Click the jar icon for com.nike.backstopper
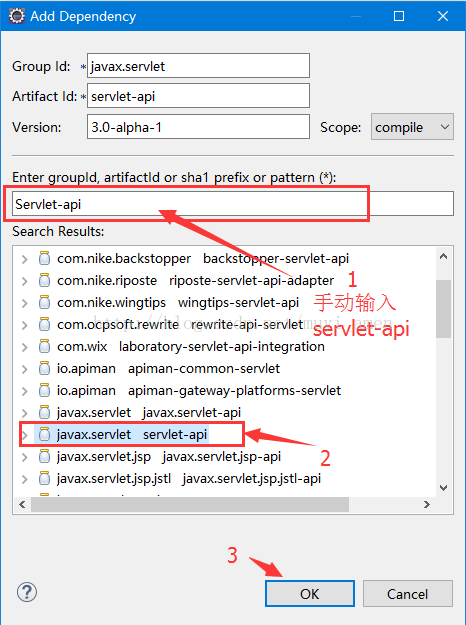The image size is (466, 625). (44, 258)
